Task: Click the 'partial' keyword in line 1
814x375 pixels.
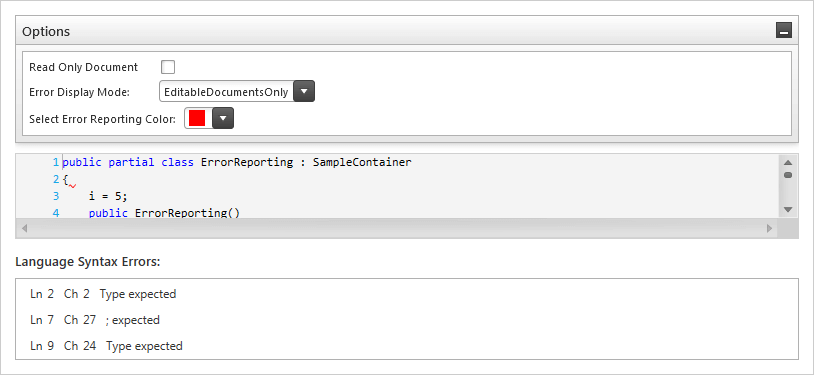Action: (x=131, y=162)
